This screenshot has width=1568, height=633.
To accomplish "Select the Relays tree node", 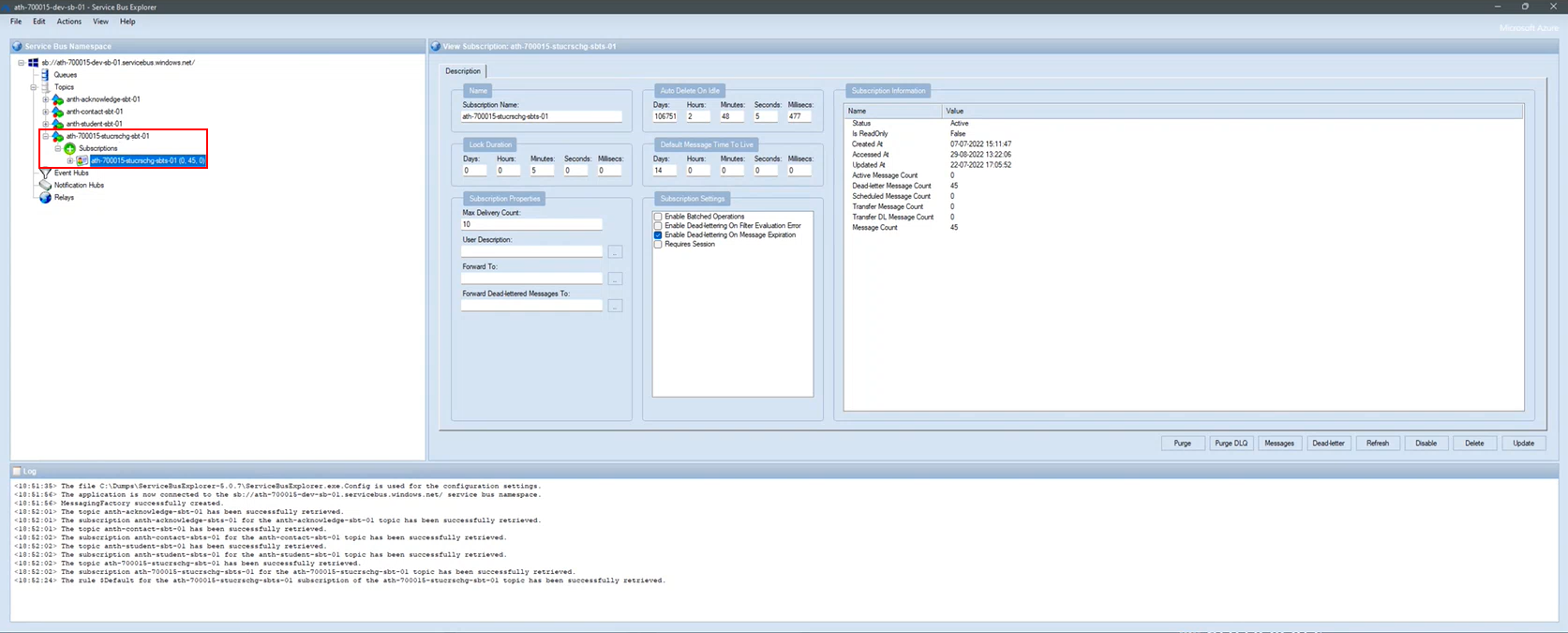I will click(64, 198).
